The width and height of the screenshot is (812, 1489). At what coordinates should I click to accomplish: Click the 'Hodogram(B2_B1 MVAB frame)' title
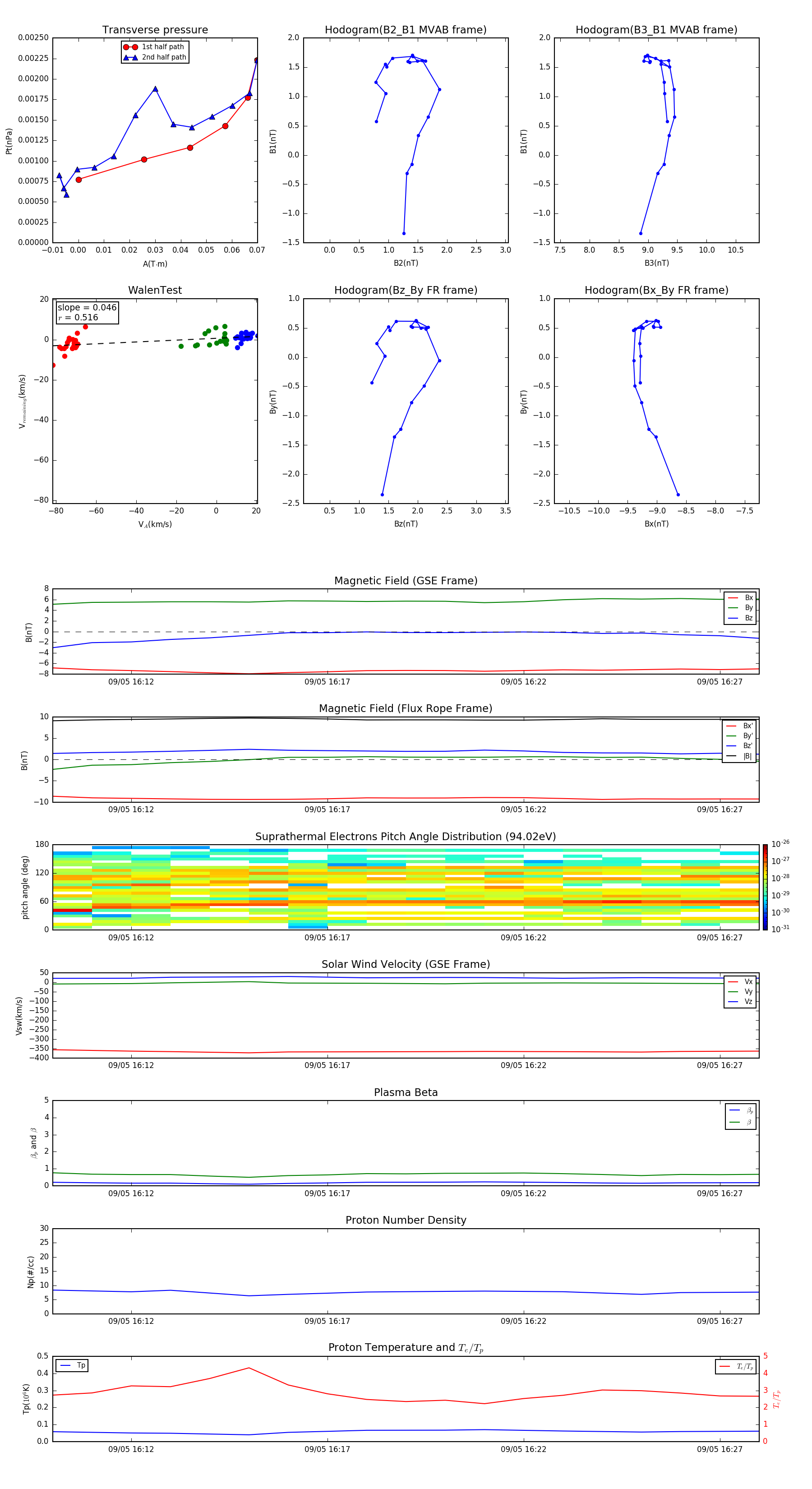(x=406, y=30)
